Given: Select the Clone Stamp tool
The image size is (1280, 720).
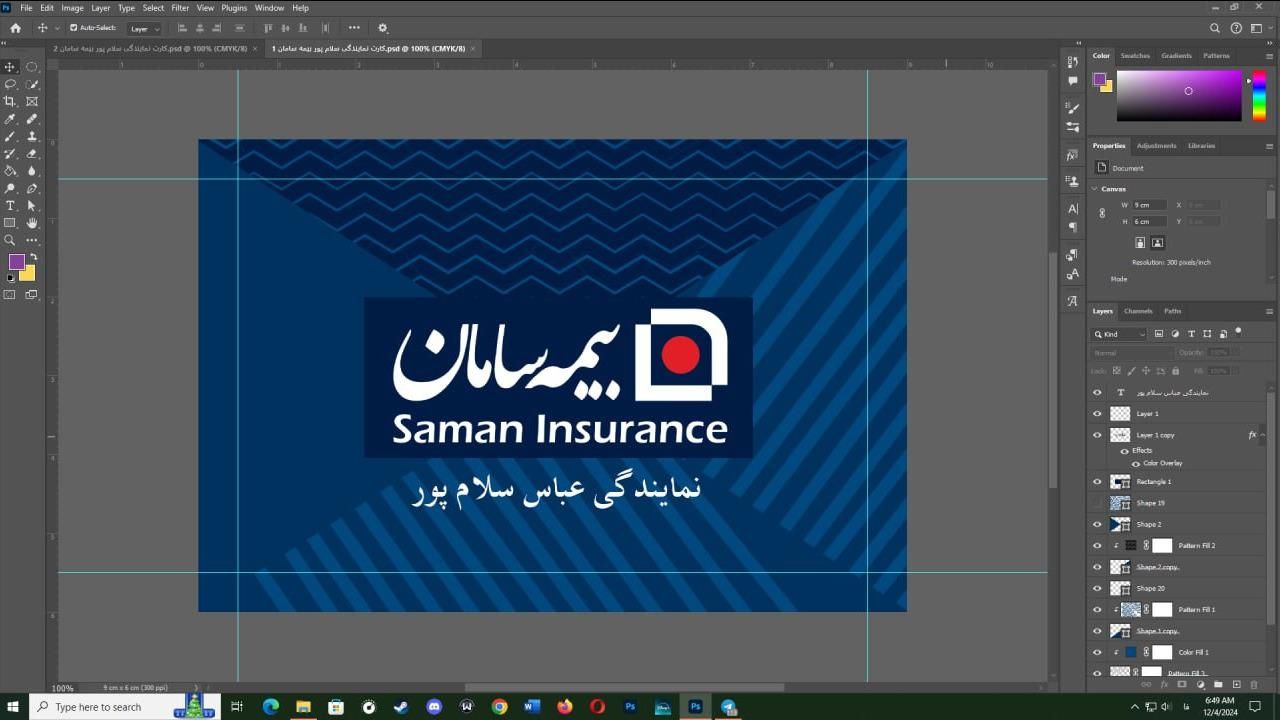Looking at the screenshot, I should 32,136.
